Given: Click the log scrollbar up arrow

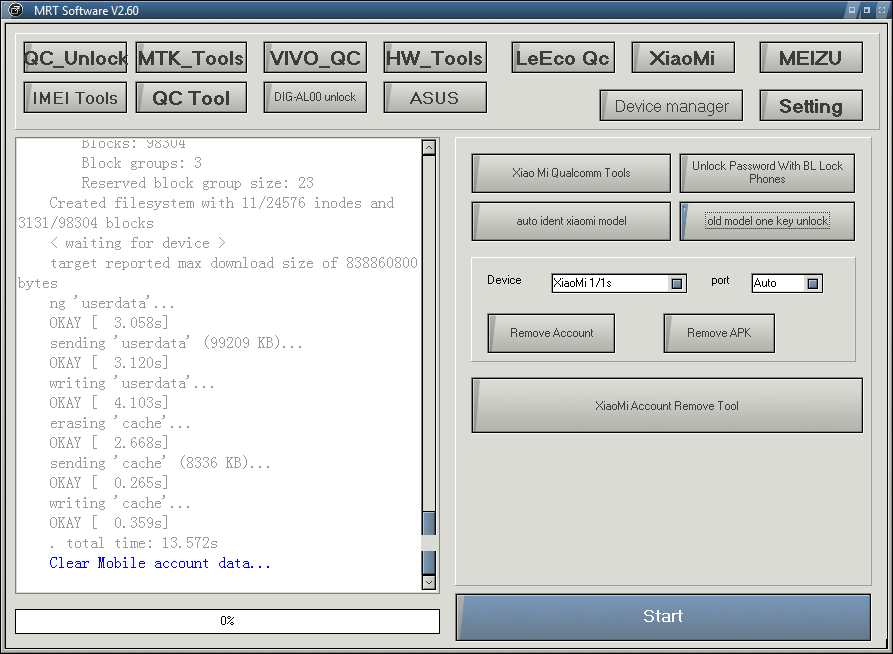Looking at the screenshot, I should [429, 148].
